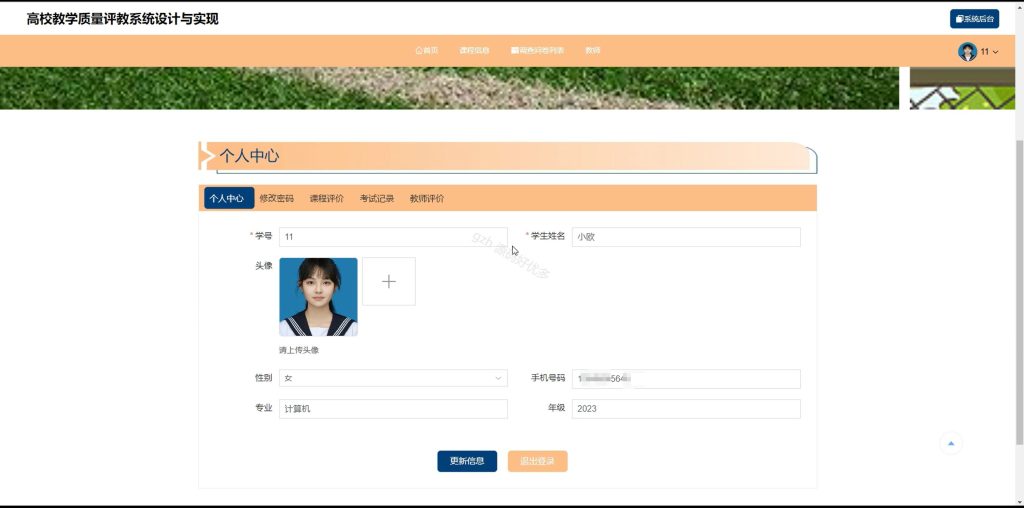
Task: Open the 系统后台 admin backend button
Action: tap(974, 19)
